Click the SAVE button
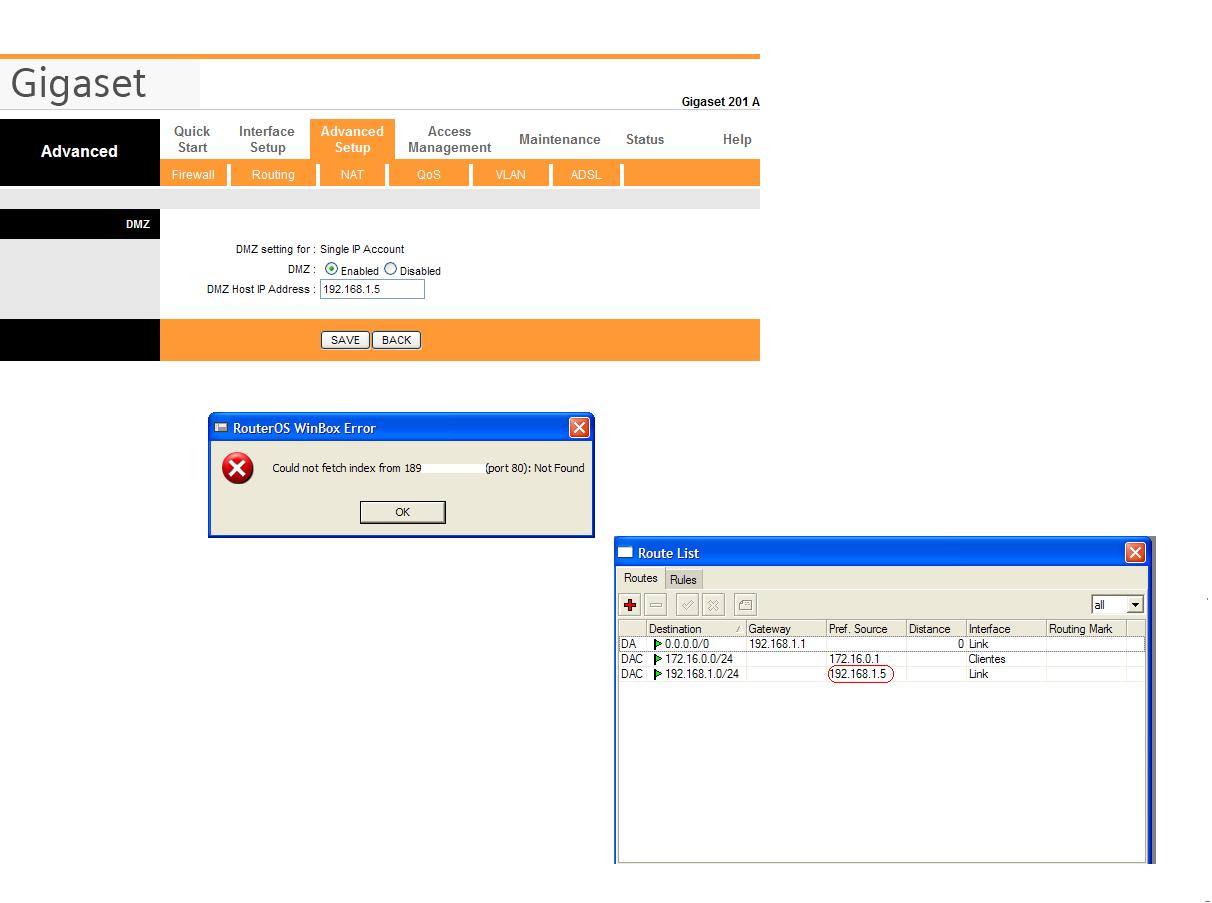 (345, 340)
